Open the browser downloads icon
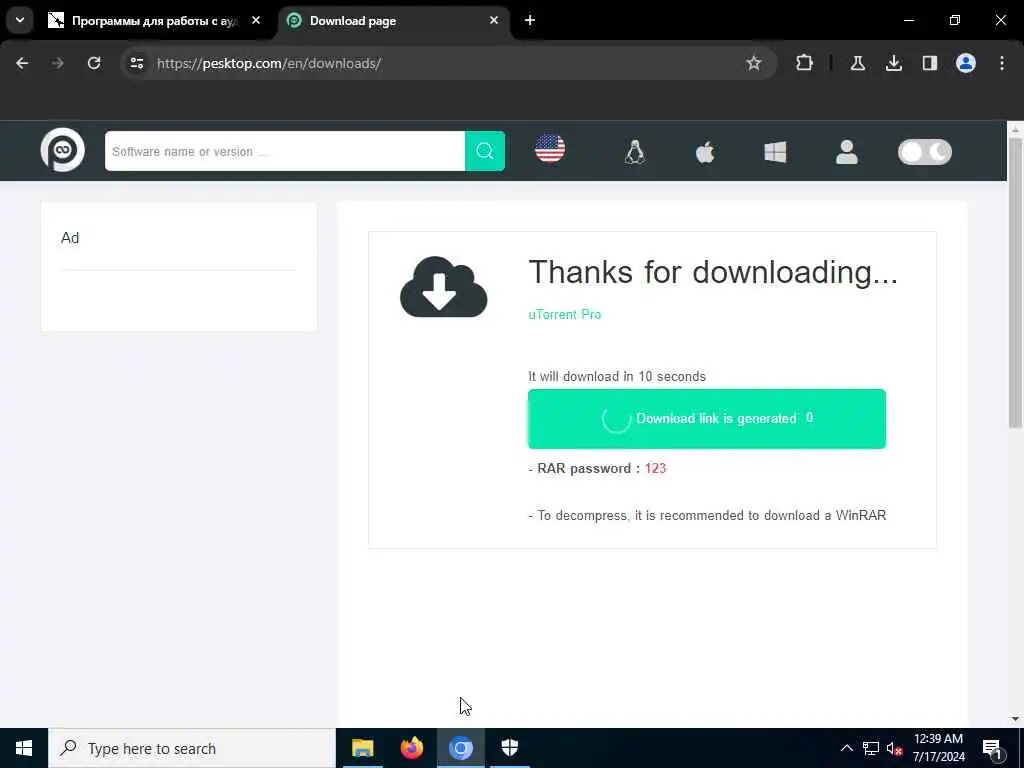The height and width of the screenshot is (768, 1024). point(893,63)
